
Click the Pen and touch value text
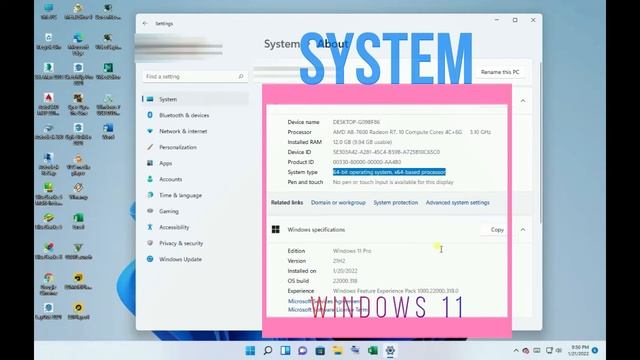(393, 182)
